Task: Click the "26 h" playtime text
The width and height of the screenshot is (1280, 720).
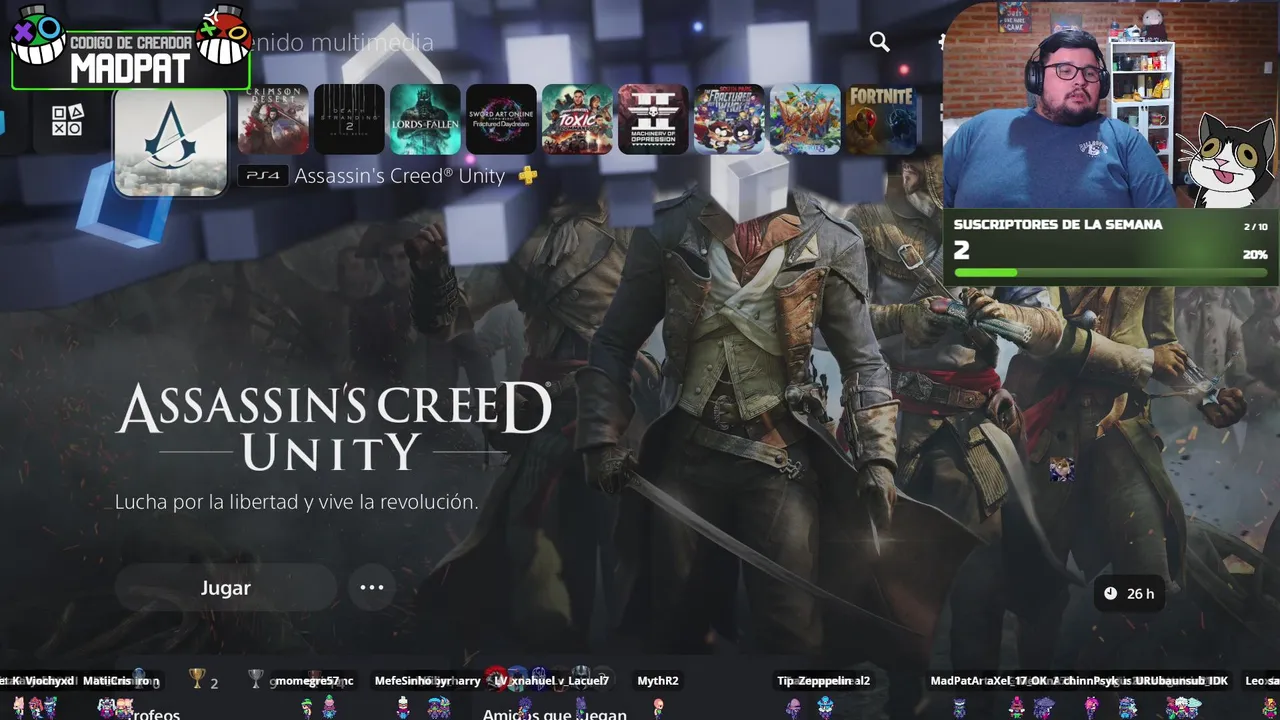Action: point(1141,594)
